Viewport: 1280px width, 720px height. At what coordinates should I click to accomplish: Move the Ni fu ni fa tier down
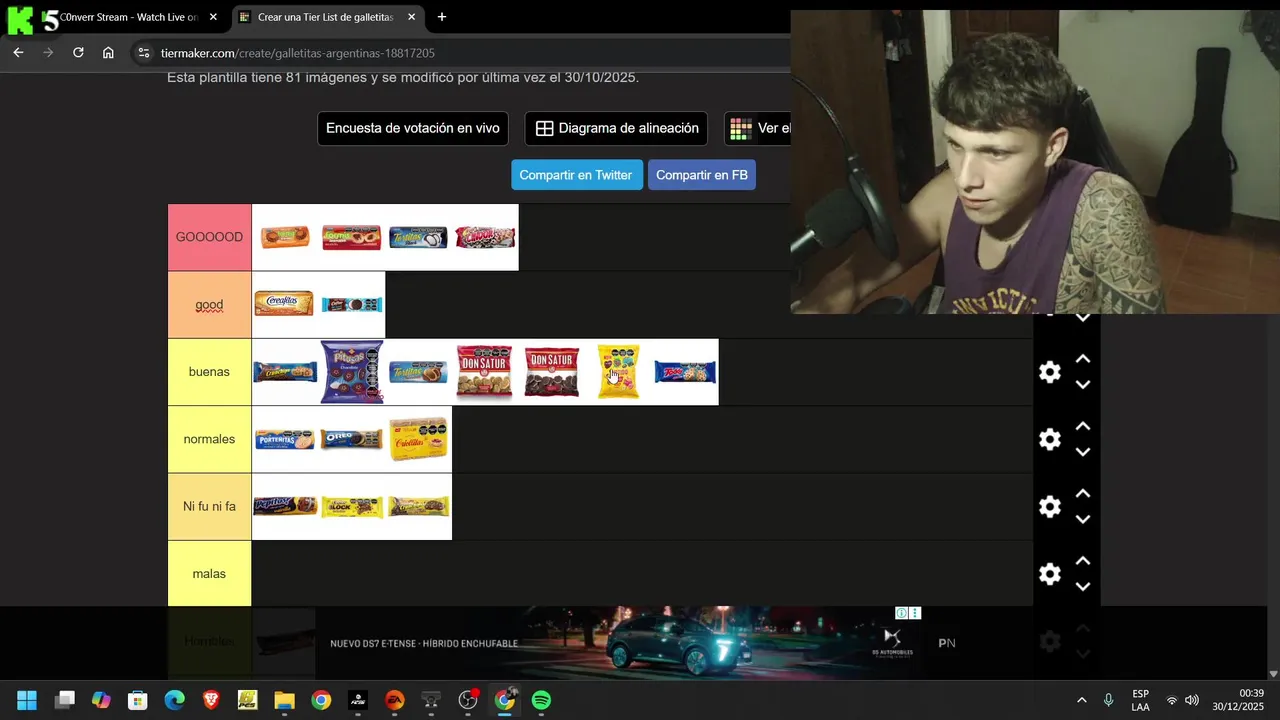tap(1082, 520)
